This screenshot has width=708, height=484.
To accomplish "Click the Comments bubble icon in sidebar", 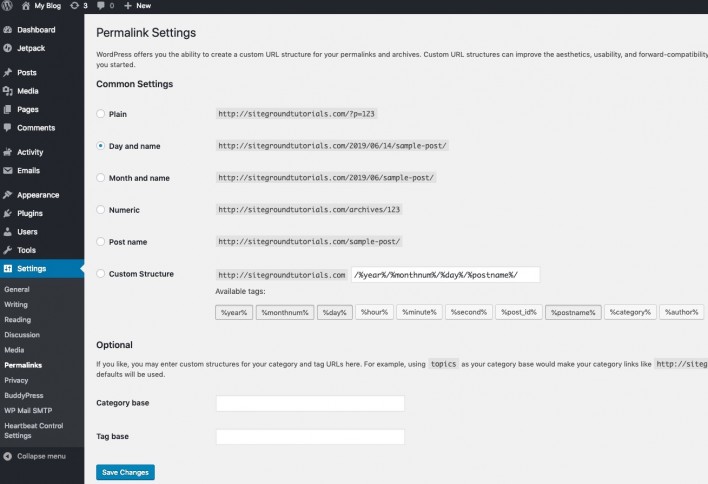I will point(7,128).
